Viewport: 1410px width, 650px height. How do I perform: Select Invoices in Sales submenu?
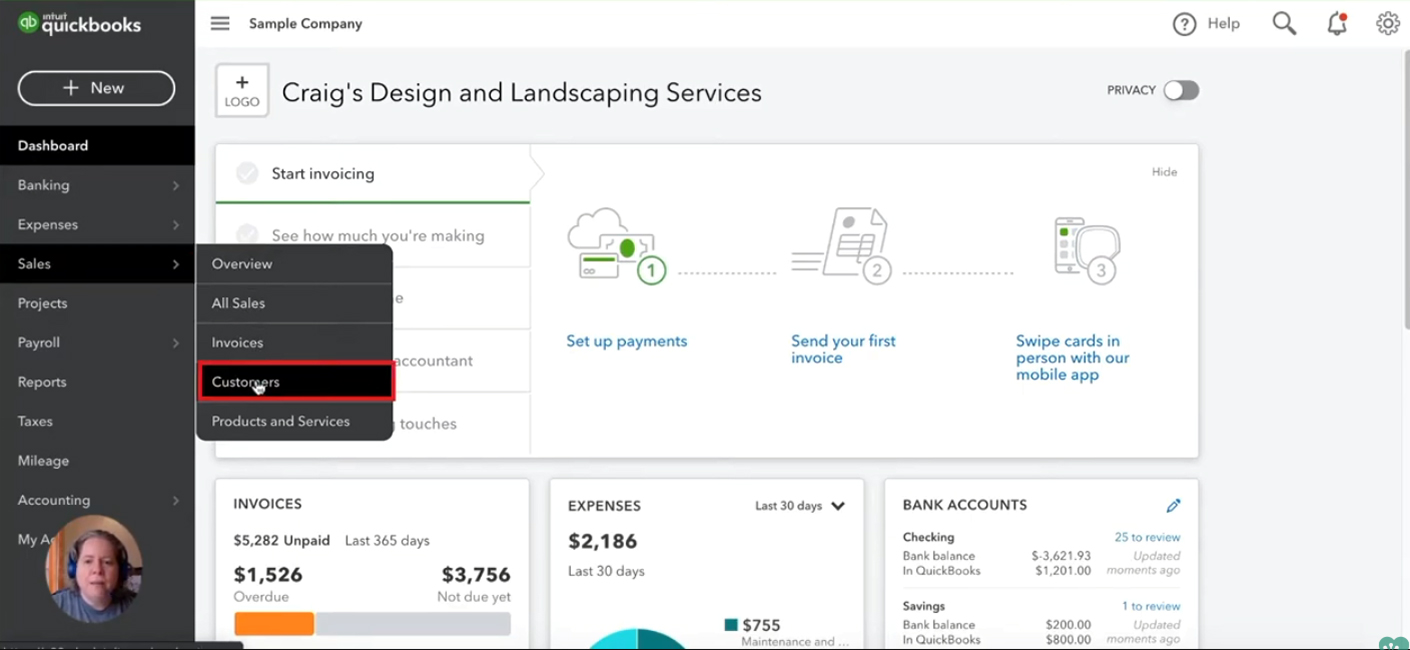pyautogui.click(x=294, y=342)
